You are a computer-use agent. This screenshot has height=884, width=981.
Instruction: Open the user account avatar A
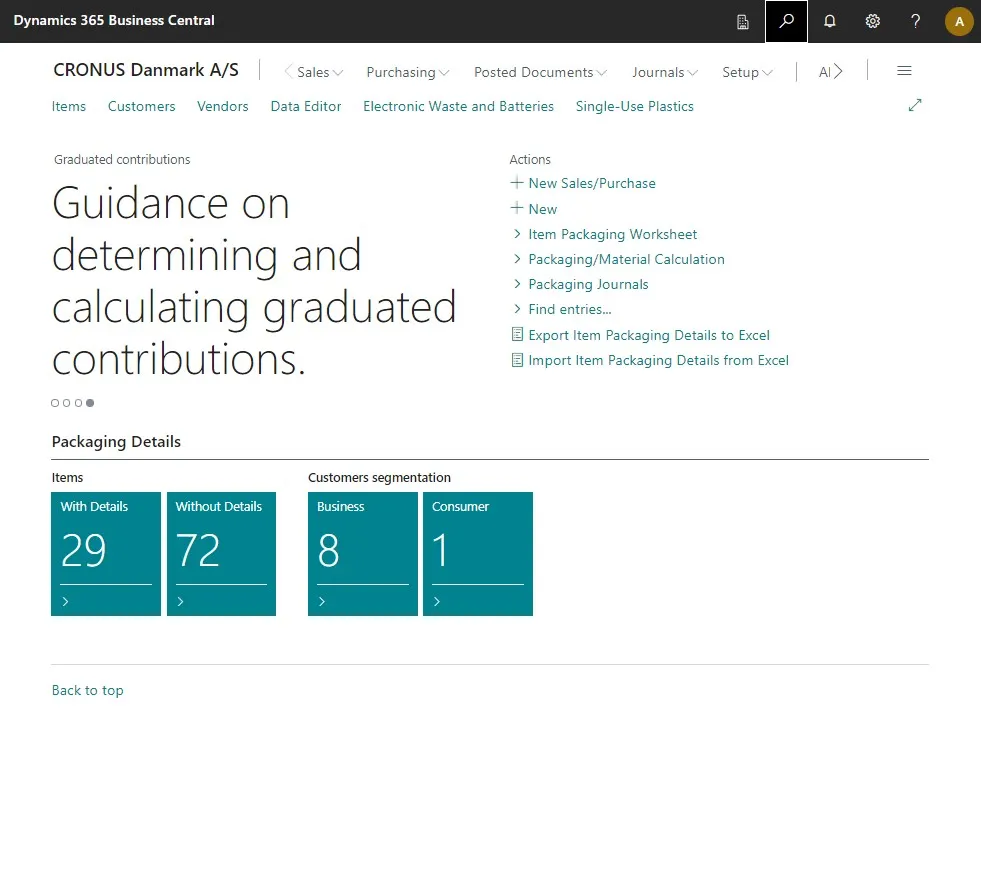click(x=959, y=21)
